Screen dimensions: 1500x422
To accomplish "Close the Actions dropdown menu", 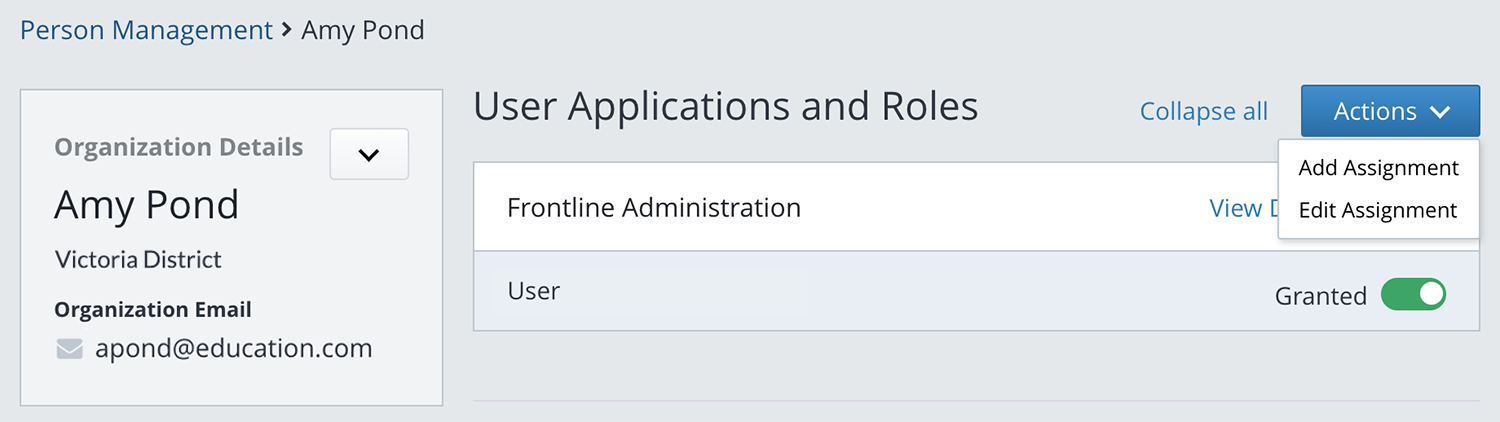I will [x=1390, y=111].
